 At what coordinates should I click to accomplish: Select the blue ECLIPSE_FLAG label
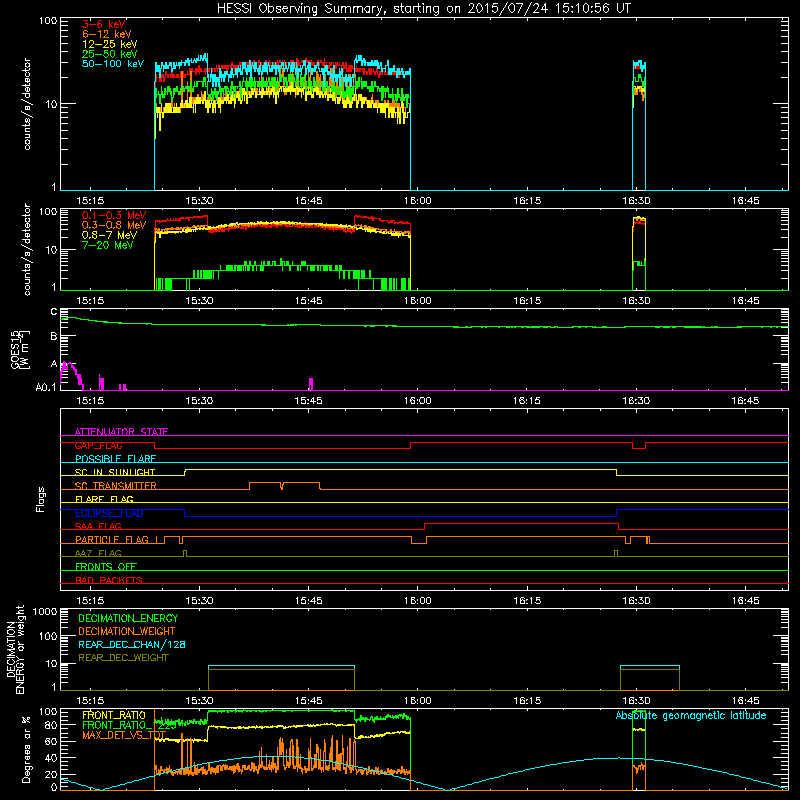coord(109,513)
